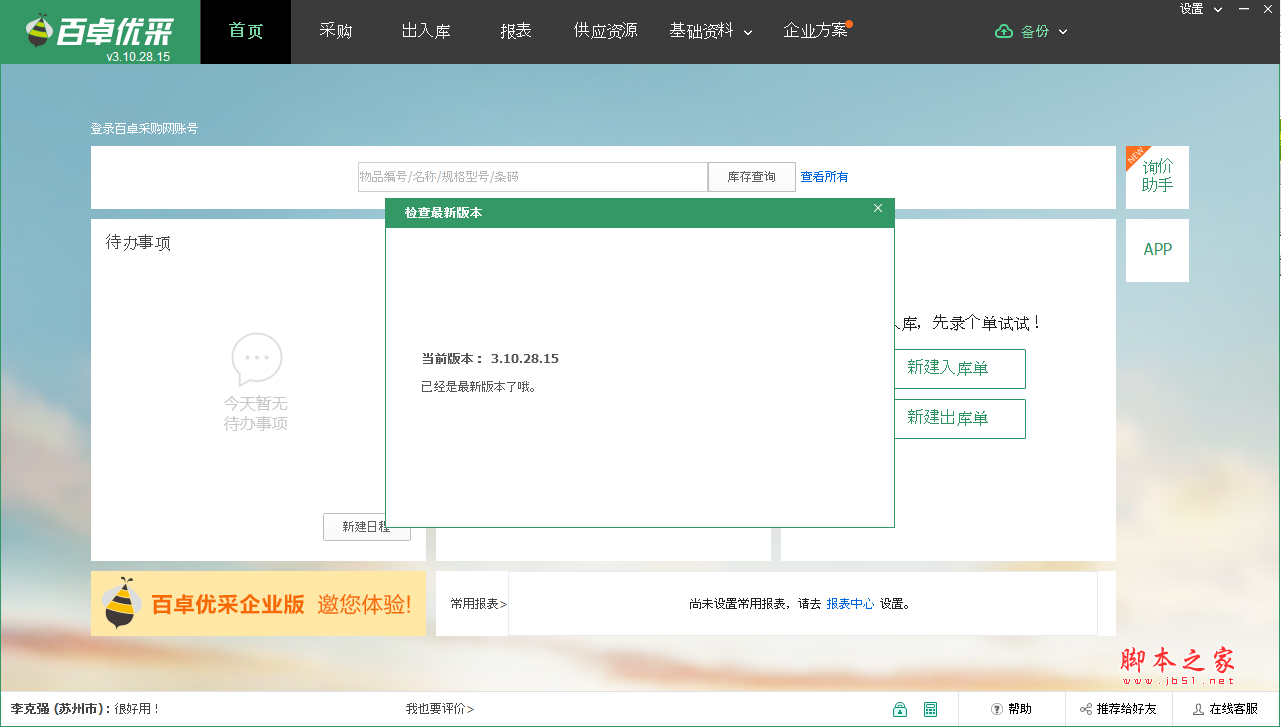Minimize the application window

pyautogui.click(x=1245, y=9)
